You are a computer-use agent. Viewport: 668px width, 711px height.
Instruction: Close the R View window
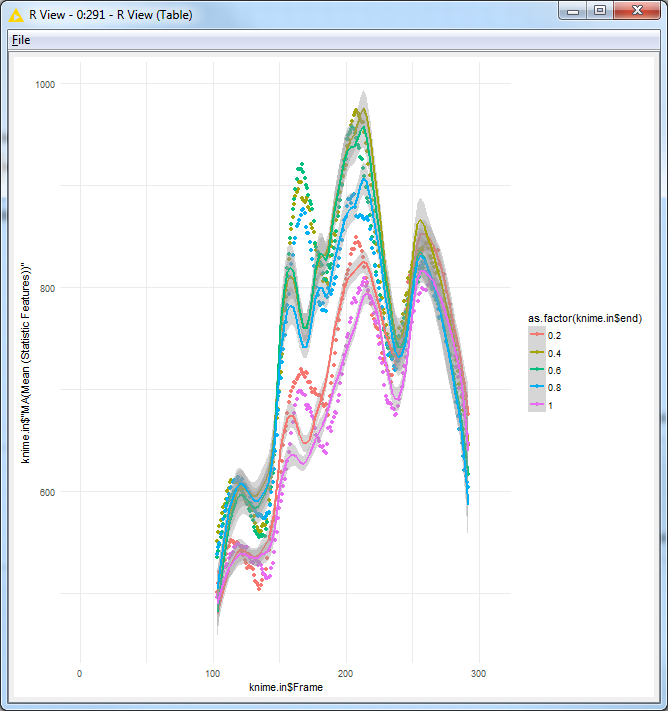tap(637, 12)
